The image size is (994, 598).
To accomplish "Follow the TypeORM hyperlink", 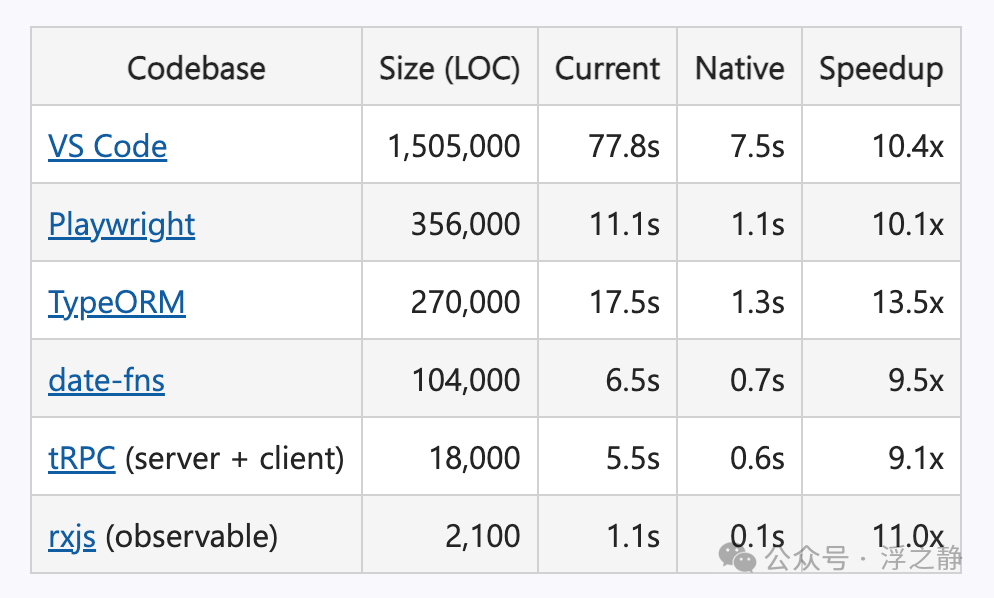I will click(x=117, y=303).
